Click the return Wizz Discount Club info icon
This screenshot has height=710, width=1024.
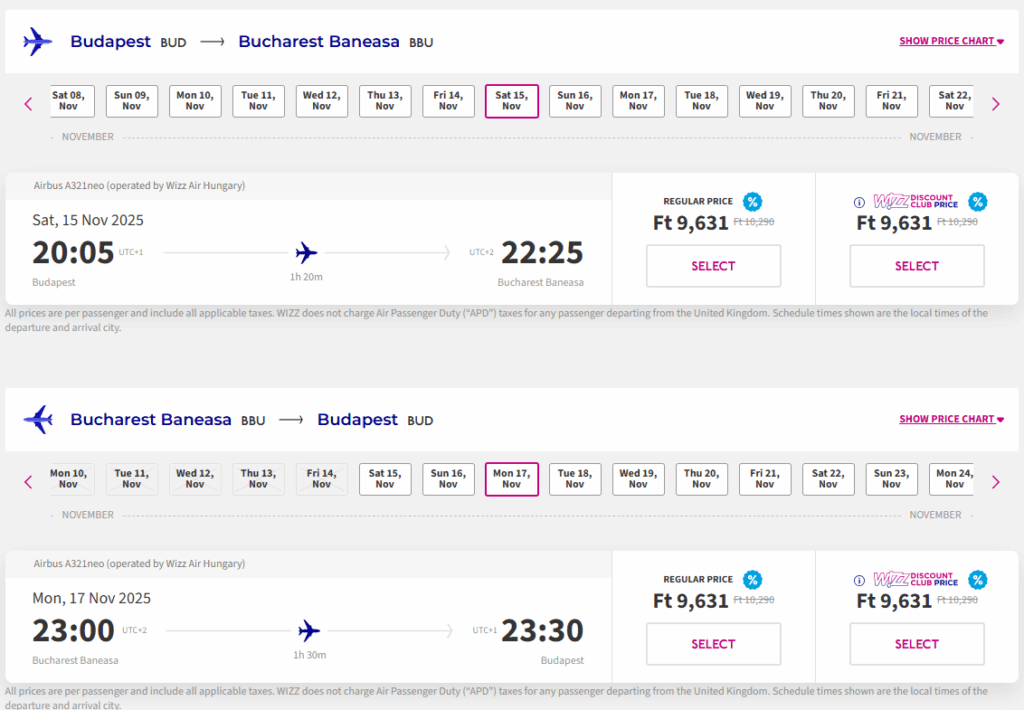pyautogui.click(x=859, y=580)
